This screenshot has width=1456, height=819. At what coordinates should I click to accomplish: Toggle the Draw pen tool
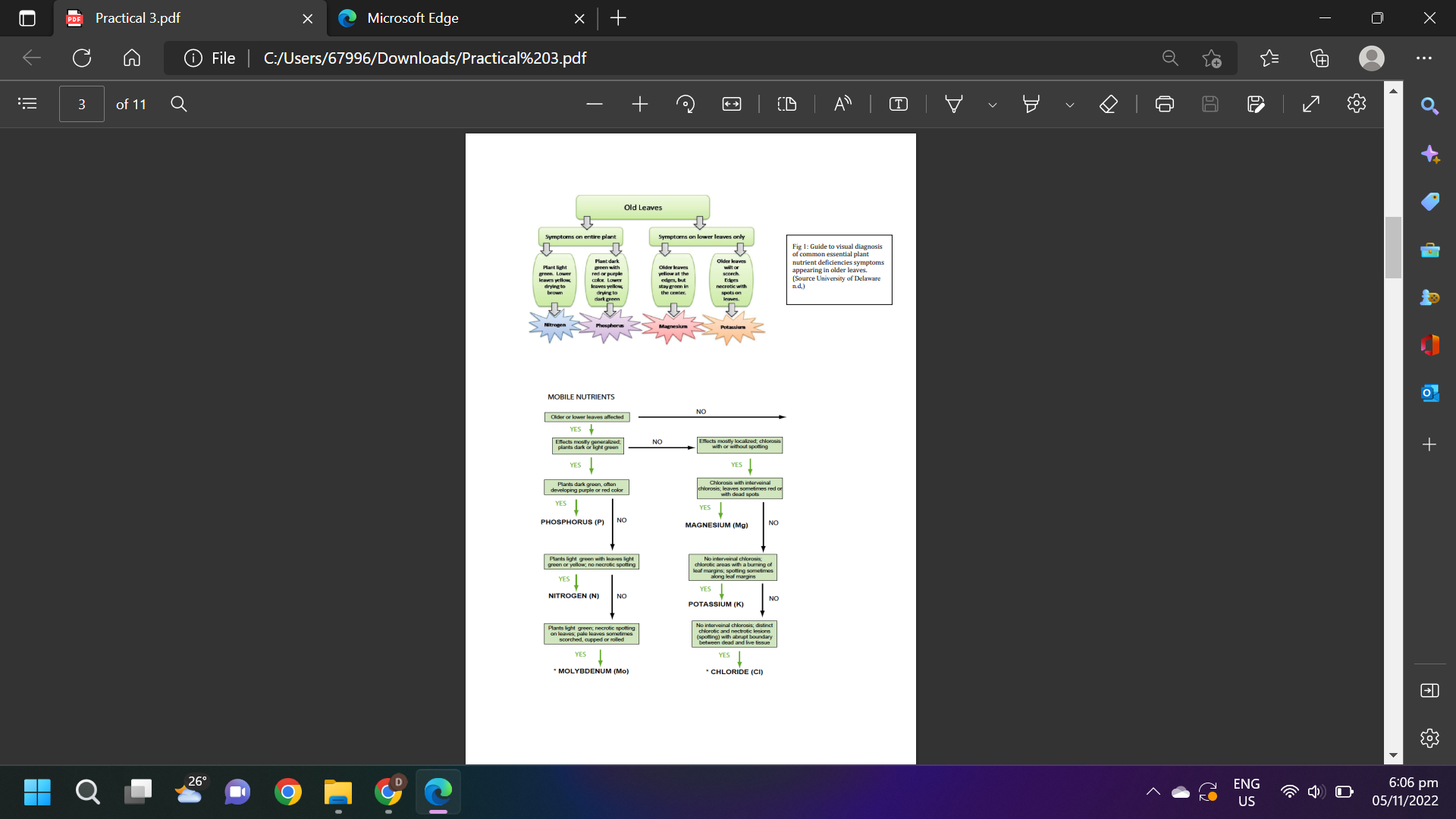pos(954,104)
